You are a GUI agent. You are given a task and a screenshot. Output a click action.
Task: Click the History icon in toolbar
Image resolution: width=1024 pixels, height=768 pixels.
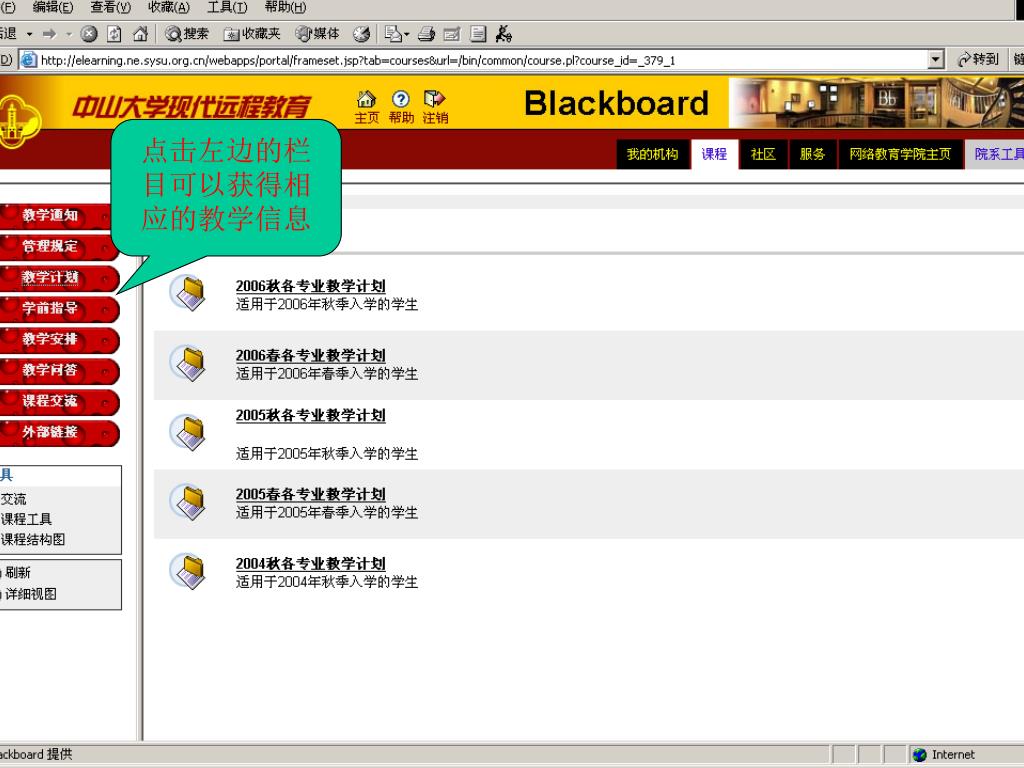[361, 33]
